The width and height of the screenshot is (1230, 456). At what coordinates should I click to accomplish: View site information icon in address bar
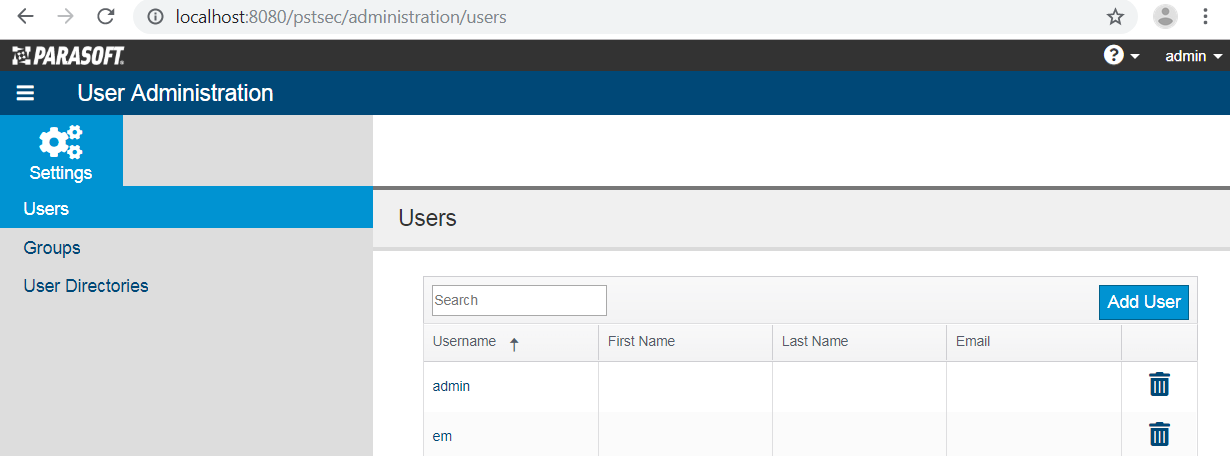[154, 17]
